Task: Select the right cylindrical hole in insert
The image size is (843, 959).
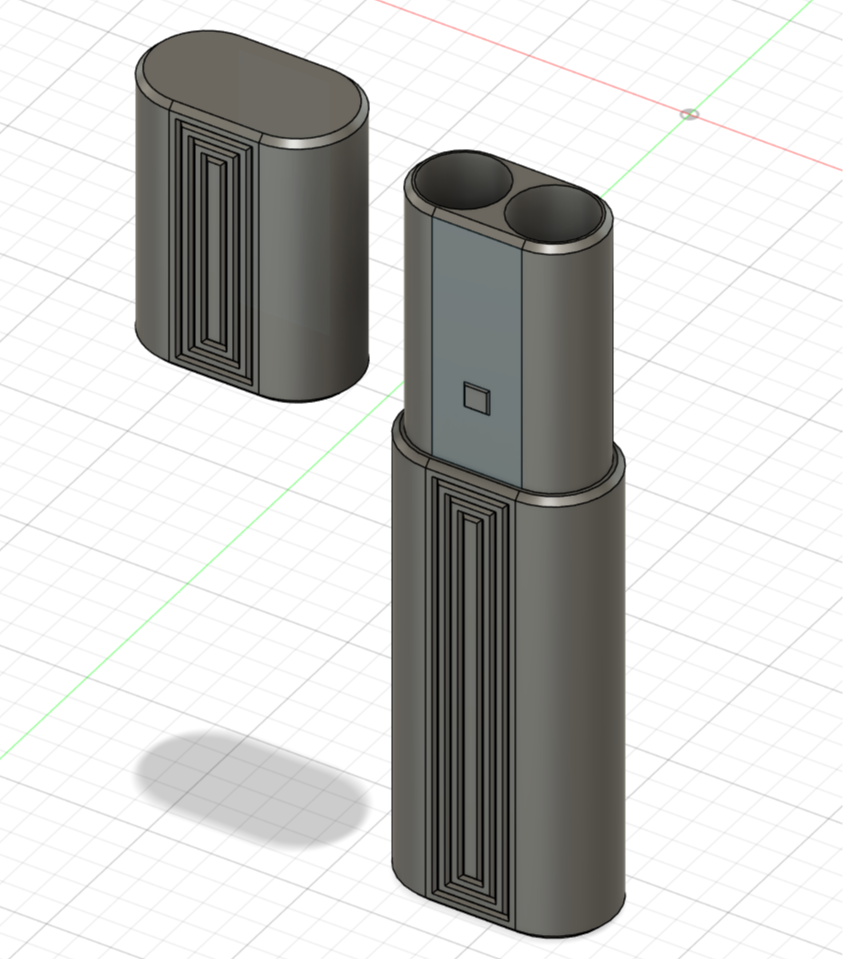Action: (555, 214)
